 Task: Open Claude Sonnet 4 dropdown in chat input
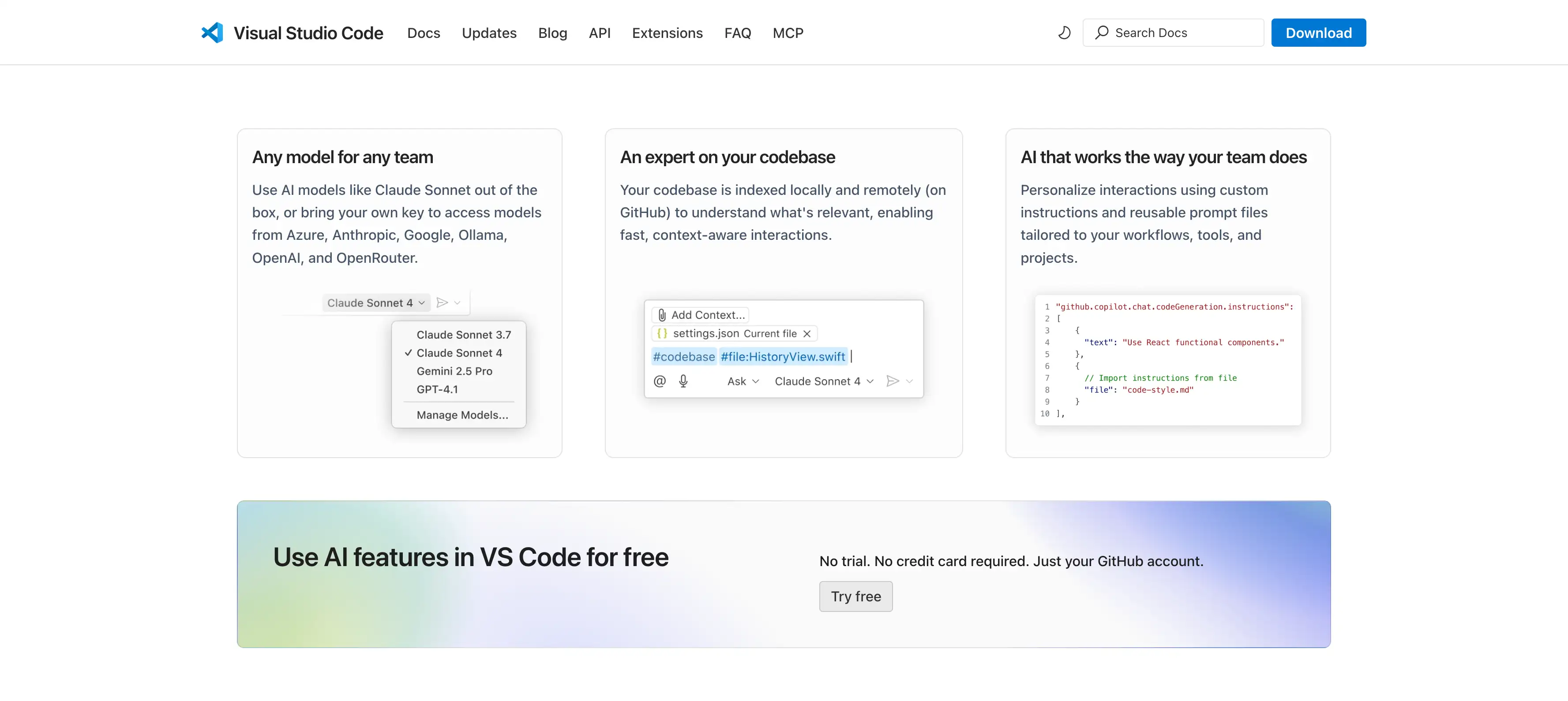coord(824,381)
